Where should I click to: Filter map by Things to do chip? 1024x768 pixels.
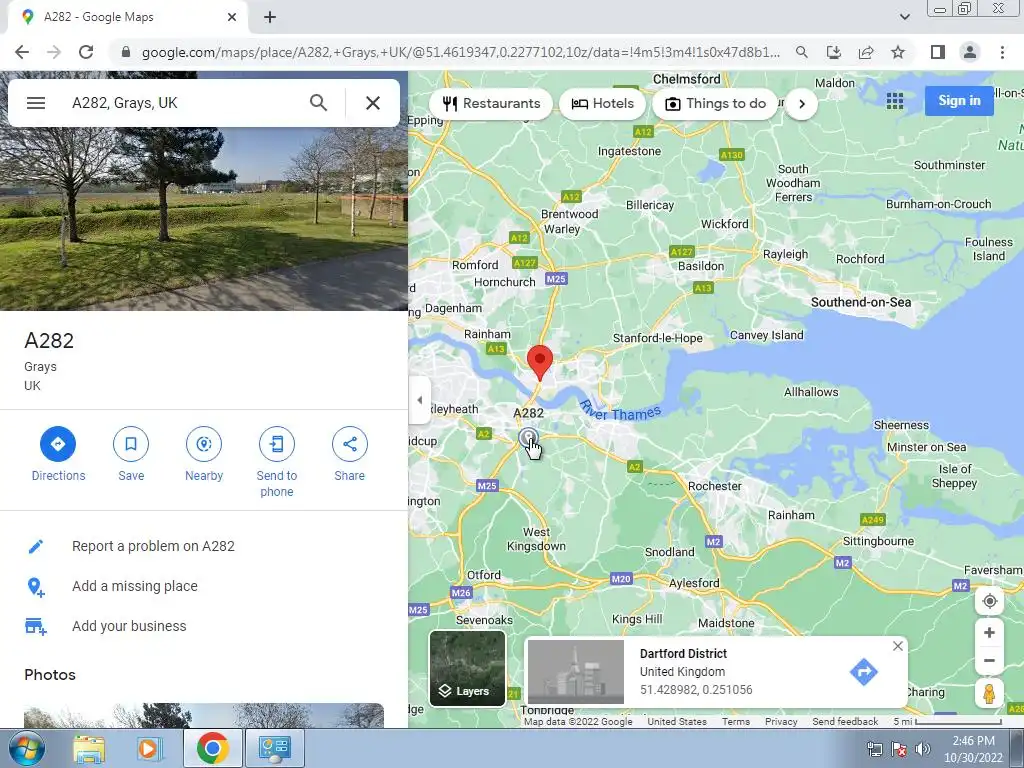[715, 103]
